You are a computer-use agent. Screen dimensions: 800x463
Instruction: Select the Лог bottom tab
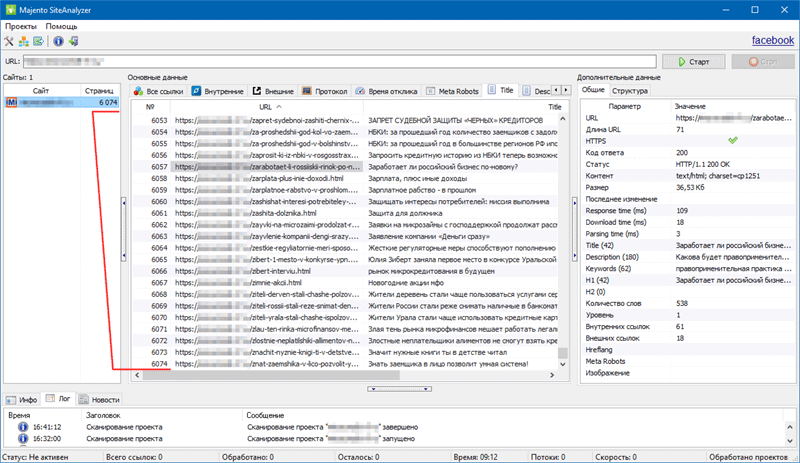tap(58, 399)
